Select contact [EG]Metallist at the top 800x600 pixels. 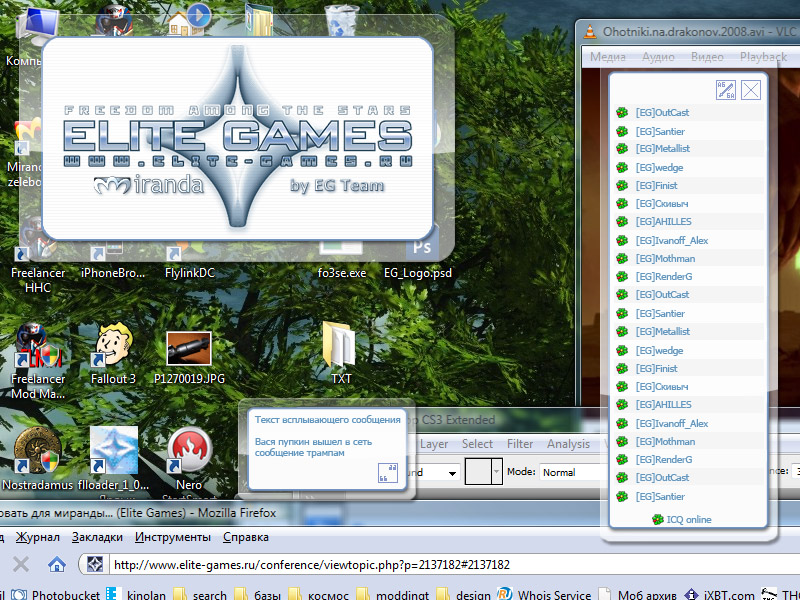[662, 149]
